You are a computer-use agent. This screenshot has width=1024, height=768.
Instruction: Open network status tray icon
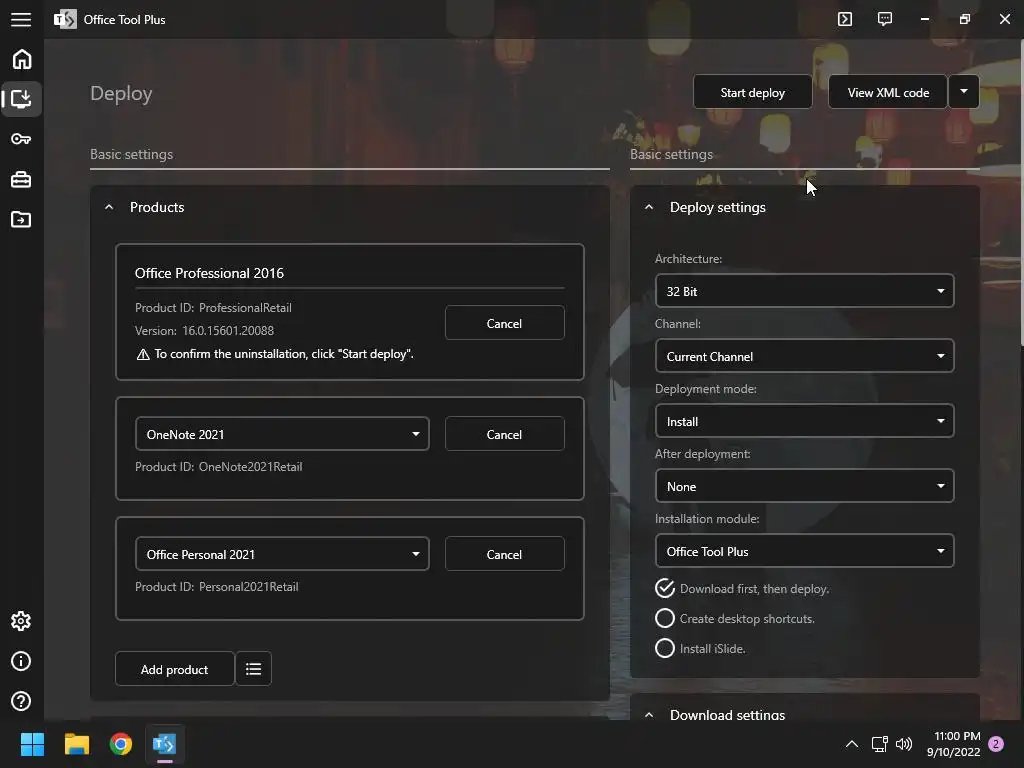point(879,744)
